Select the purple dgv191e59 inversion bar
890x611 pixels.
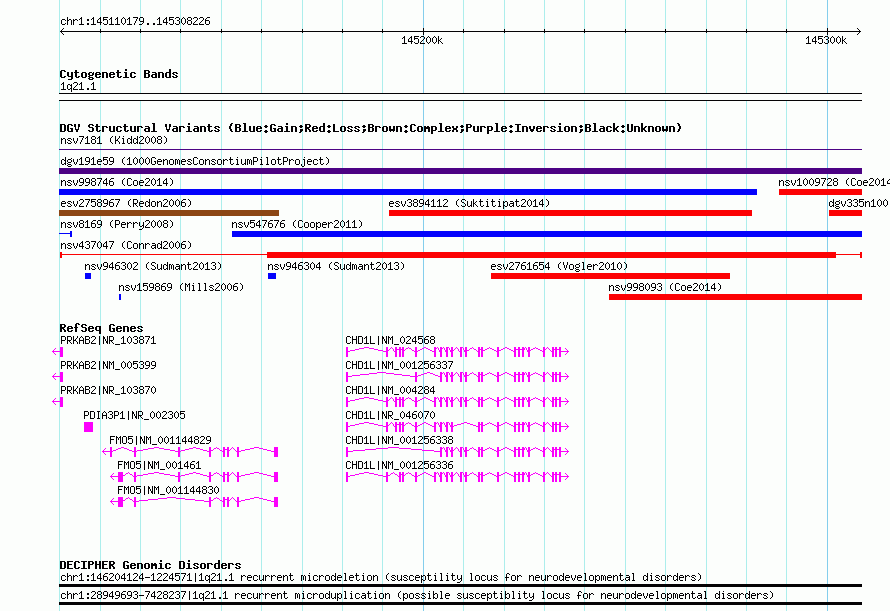(460, 171)
